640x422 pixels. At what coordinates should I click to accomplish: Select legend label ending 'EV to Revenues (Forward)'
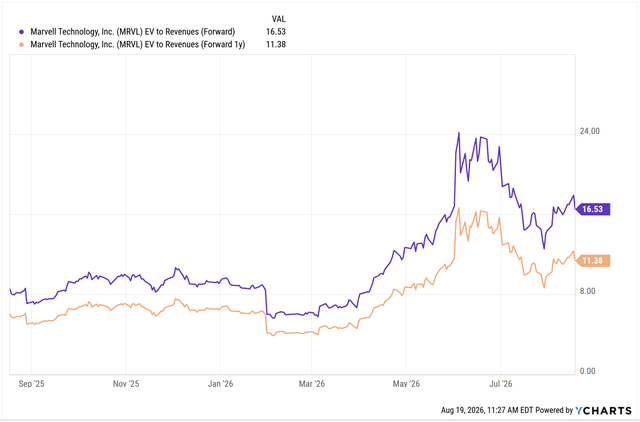[x=133, y=32]
